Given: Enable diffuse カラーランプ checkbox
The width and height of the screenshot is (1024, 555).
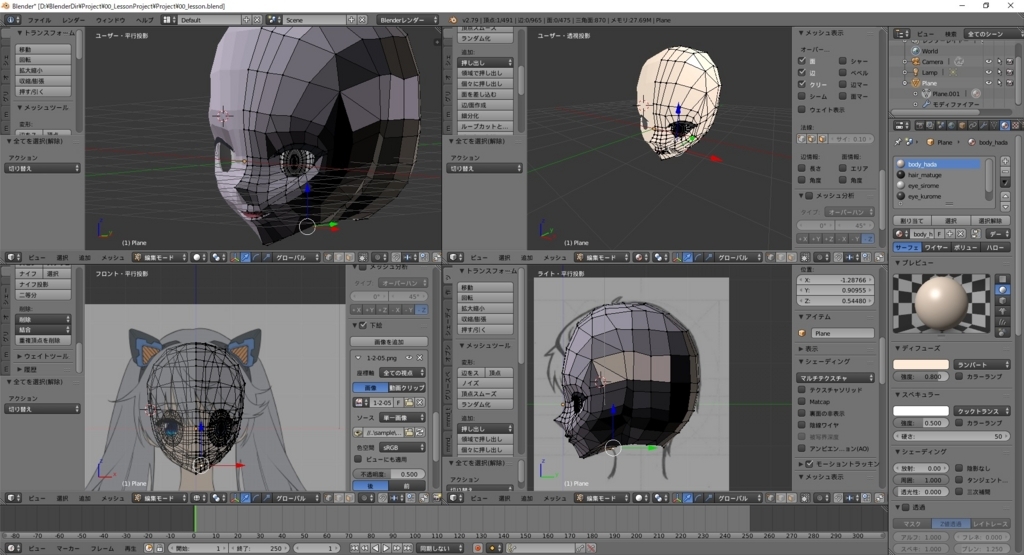Looking at the screenshot, I should tap(959, 377).
